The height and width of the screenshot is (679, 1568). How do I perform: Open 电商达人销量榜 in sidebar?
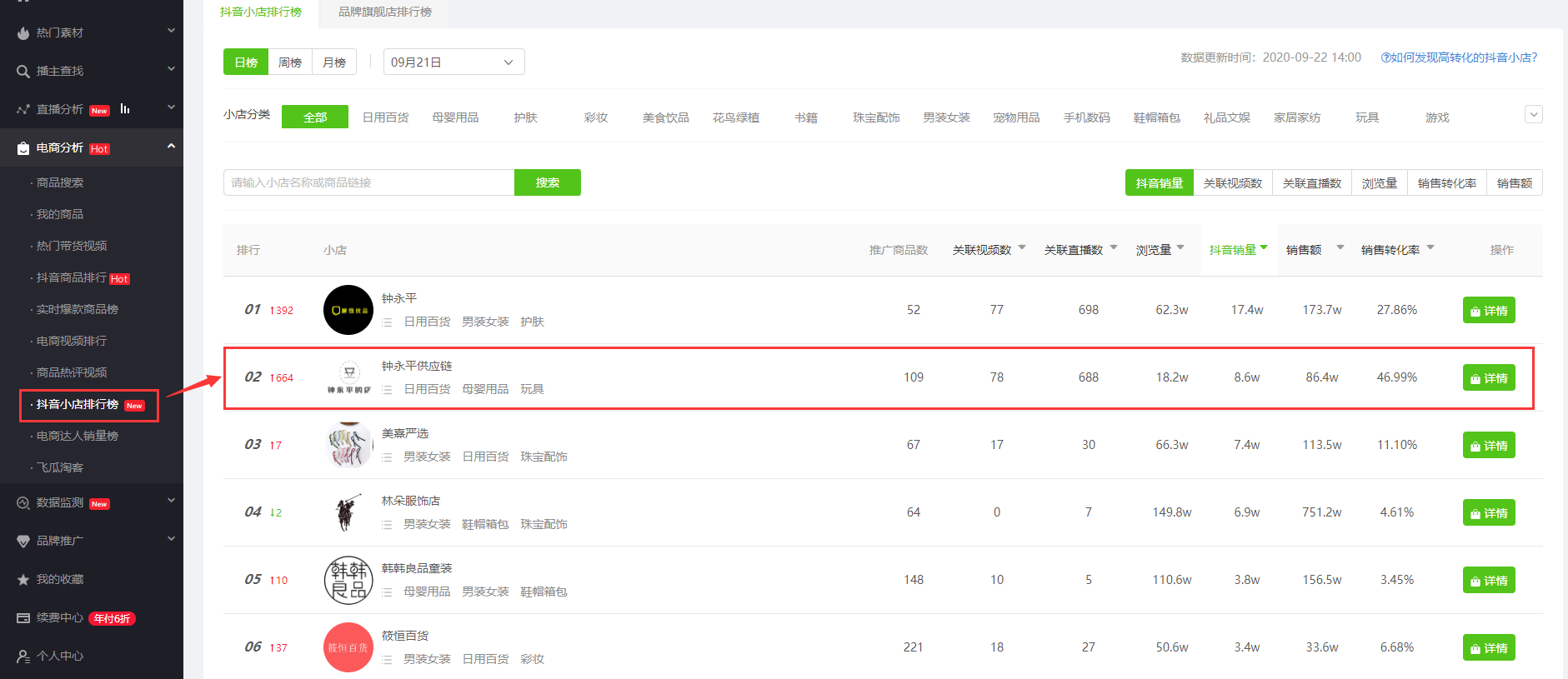pyautogui.click(x=78, y=436)
